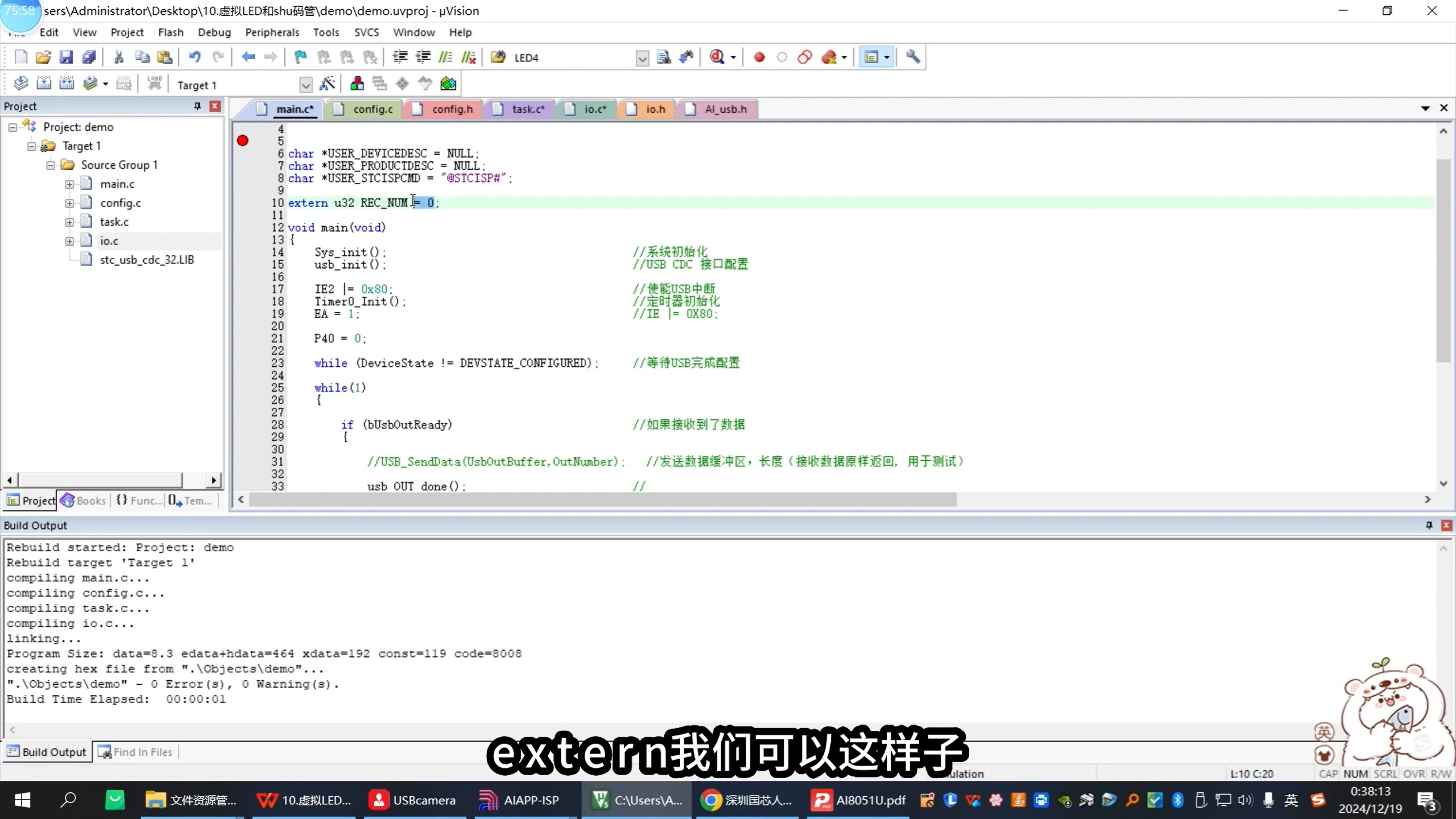
Task: Rebuild all target files
Action: [x=67, y=83]
